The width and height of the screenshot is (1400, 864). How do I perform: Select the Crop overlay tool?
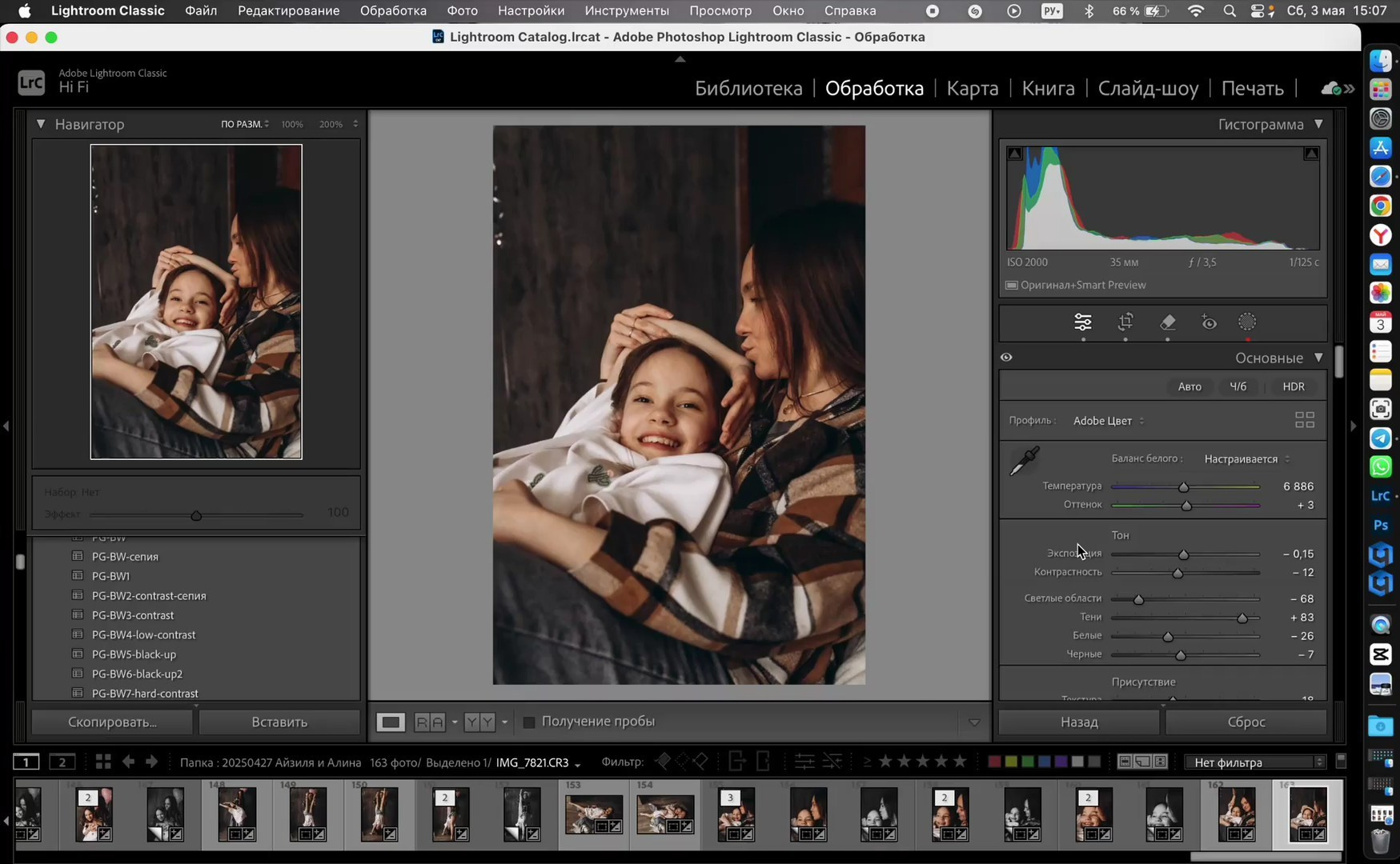tap(1125, 322)
